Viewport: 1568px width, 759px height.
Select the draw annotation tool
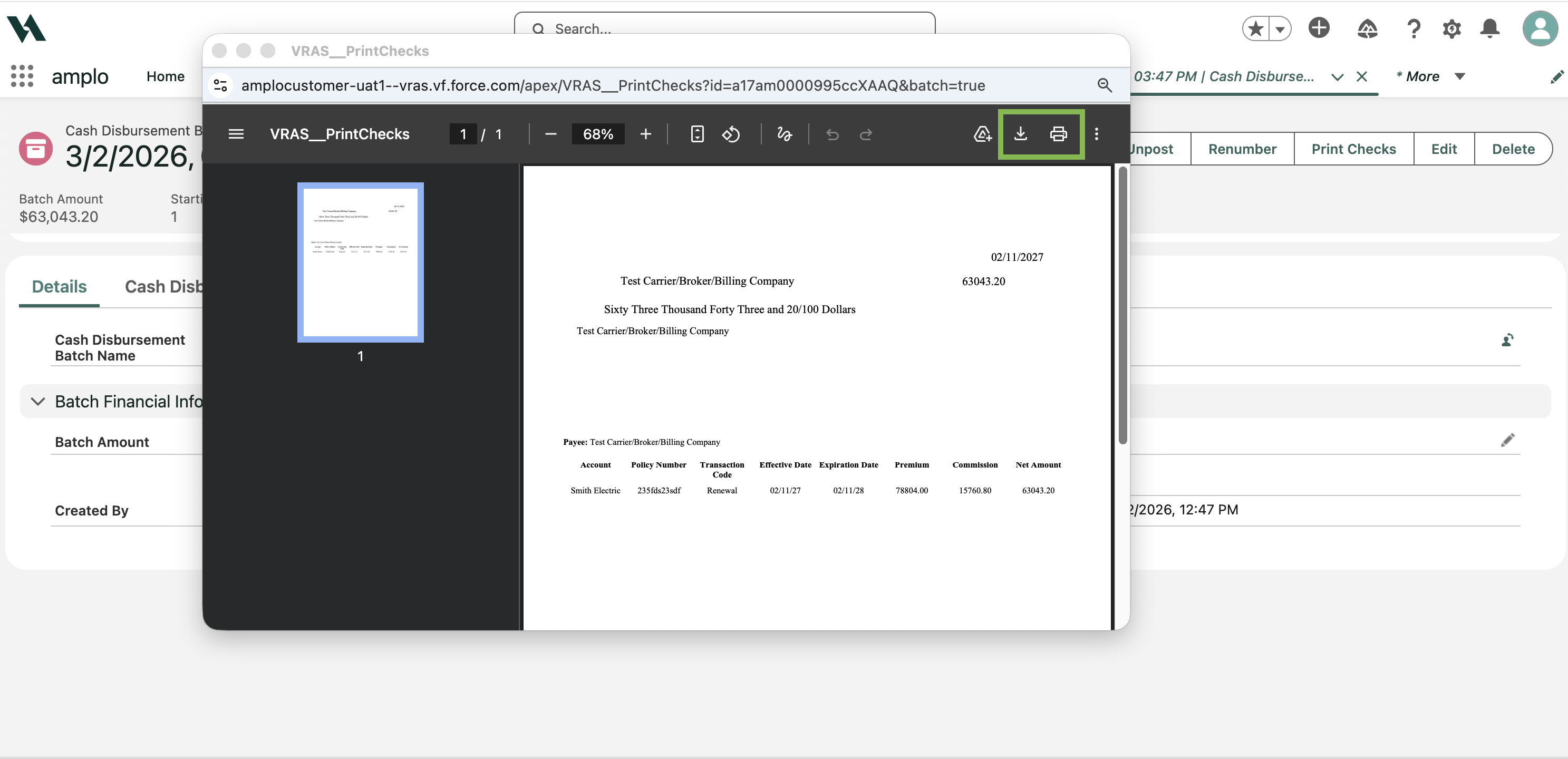784,134
